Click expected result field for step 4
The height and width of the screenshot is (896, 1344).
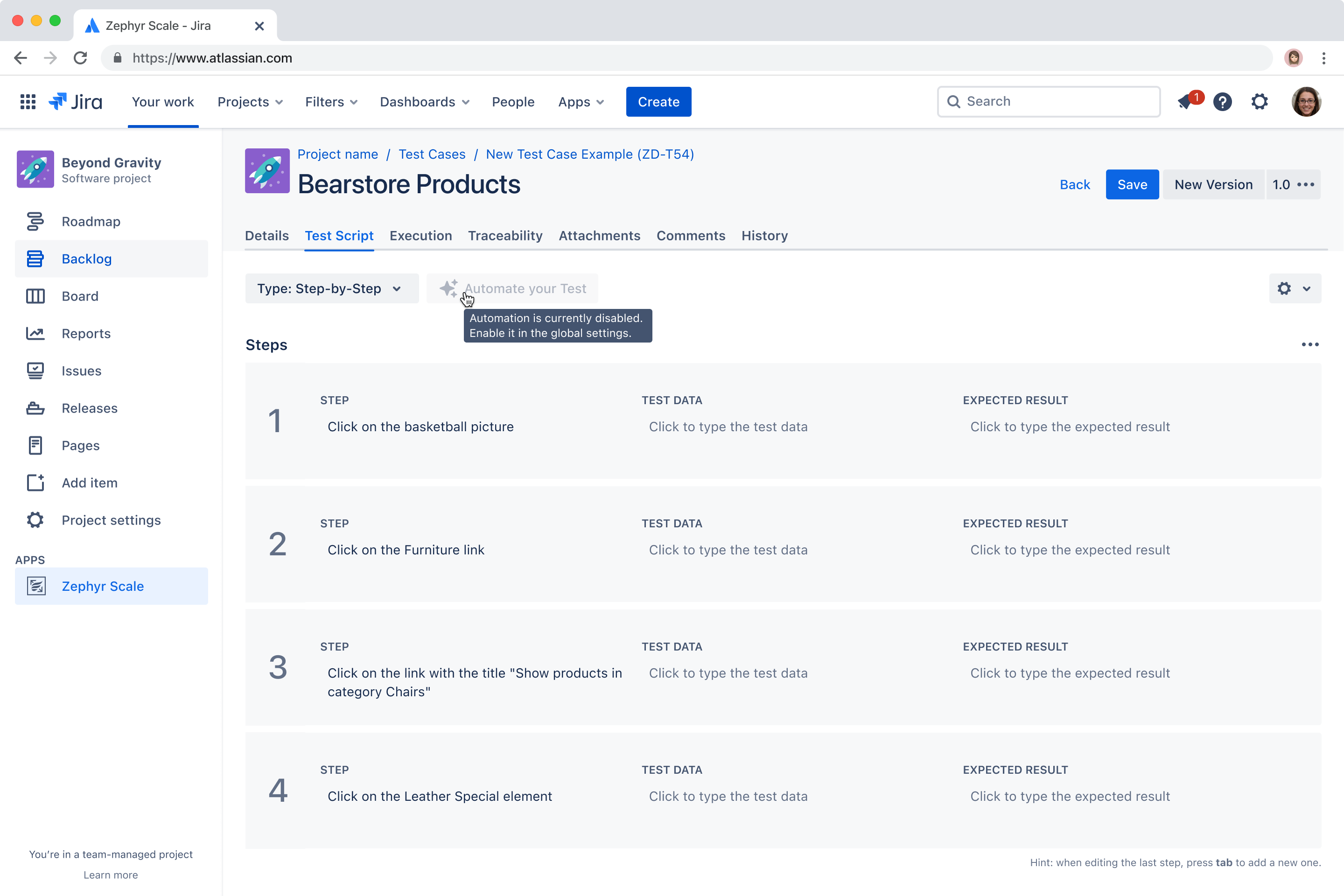point(1070,796)
